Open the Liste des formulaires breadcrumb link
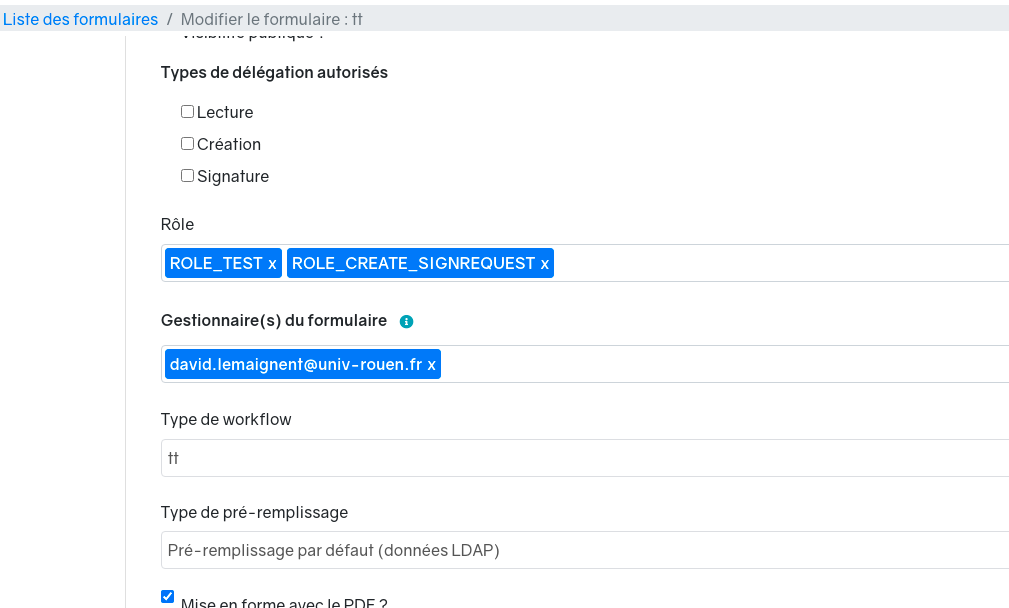Image resolution: width=1009 pixels, height=608 pixels. (80, 20)
